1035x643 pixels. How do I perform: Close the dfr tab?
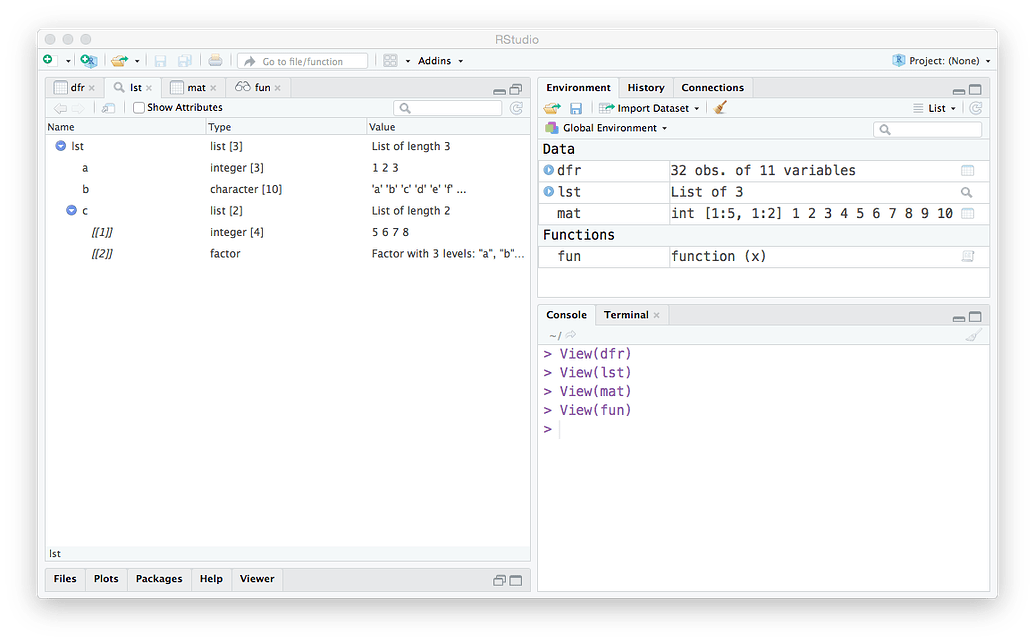pos(92,88)
